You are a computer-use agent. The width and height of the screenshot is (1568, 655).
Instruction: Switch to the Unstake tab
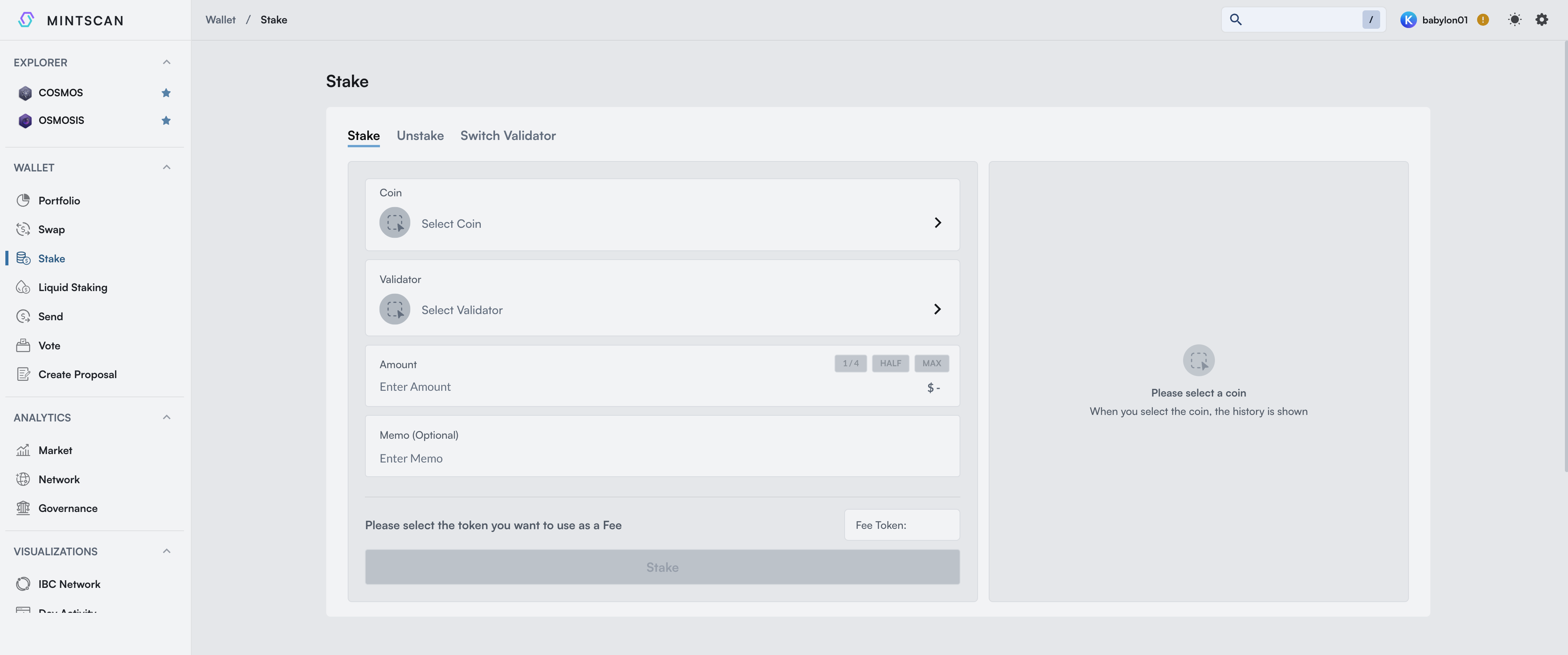pyautogui.click(x=420, y=135)
